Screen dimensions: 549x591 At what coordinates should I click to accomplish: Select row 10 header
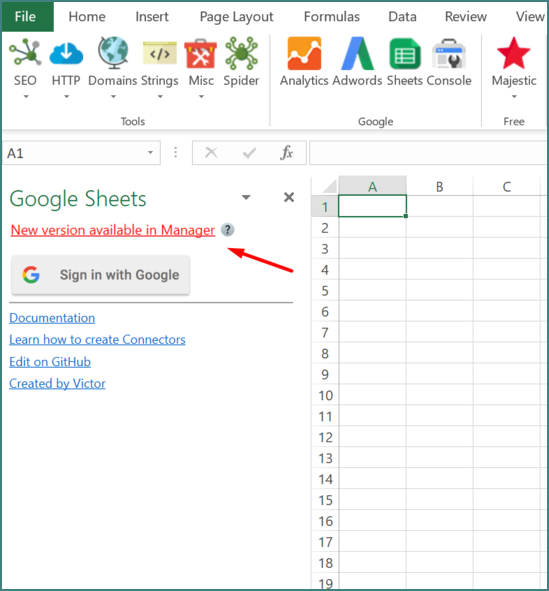[325, 395]
